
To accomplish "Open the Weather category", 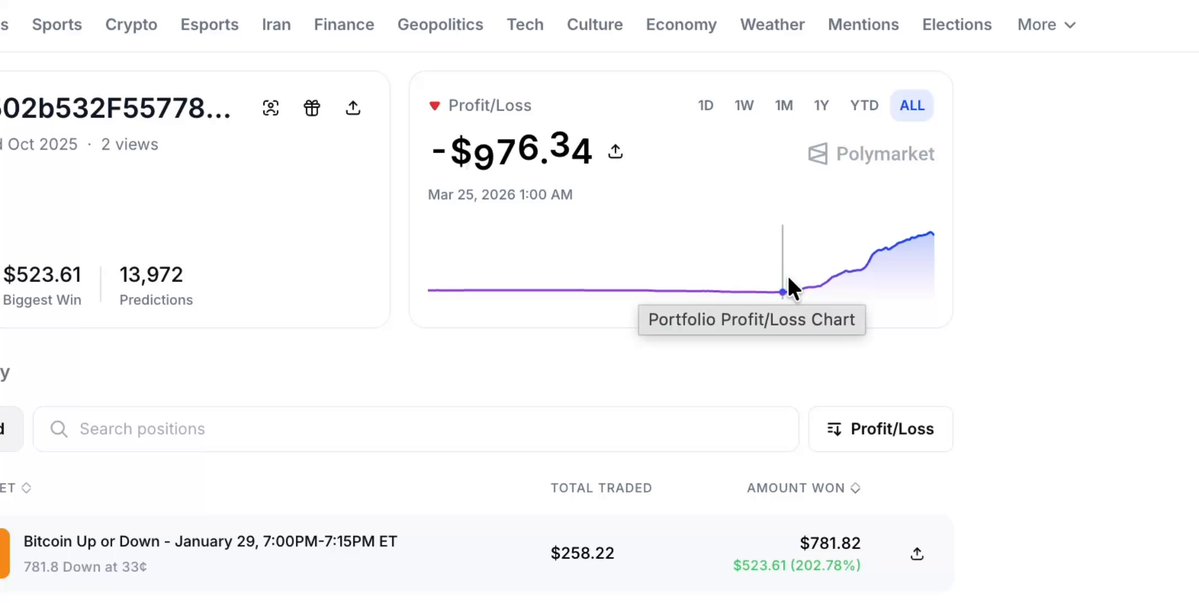I will (772, 24).
